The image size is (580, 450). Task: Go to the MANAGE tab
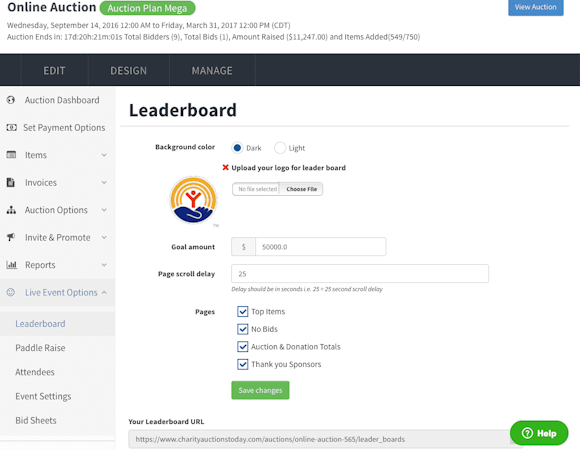tap(212, 70)
